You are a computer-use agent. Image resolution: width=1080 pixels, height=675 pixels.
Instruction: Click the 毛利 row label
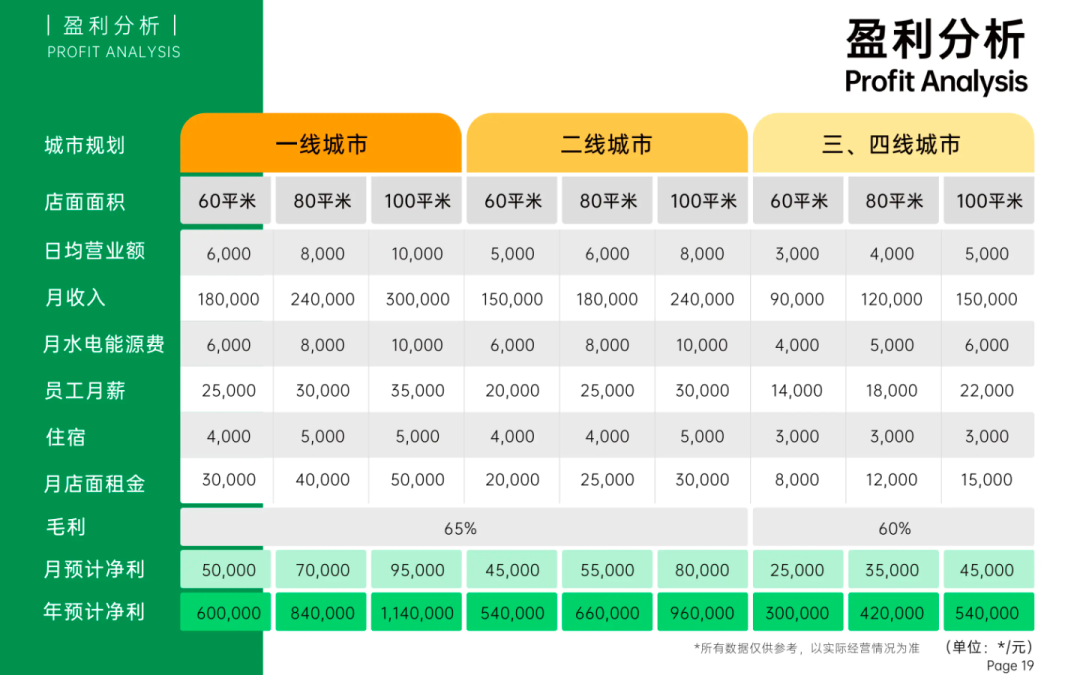click(x=65, y=527)
